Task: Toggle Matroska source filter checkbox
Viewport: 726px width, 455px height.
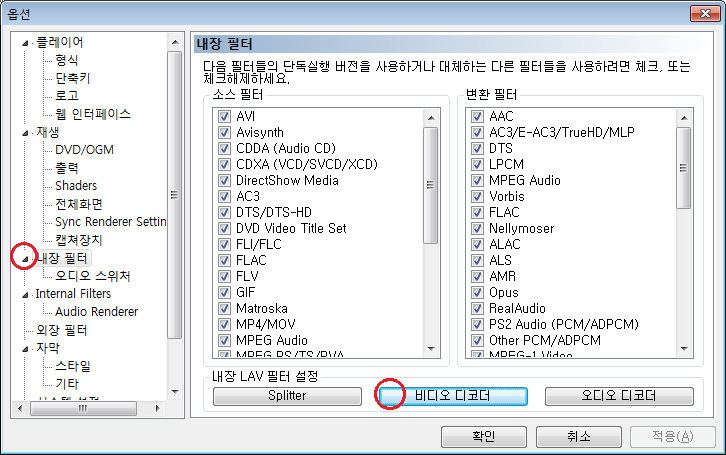Action: [225, 308]
